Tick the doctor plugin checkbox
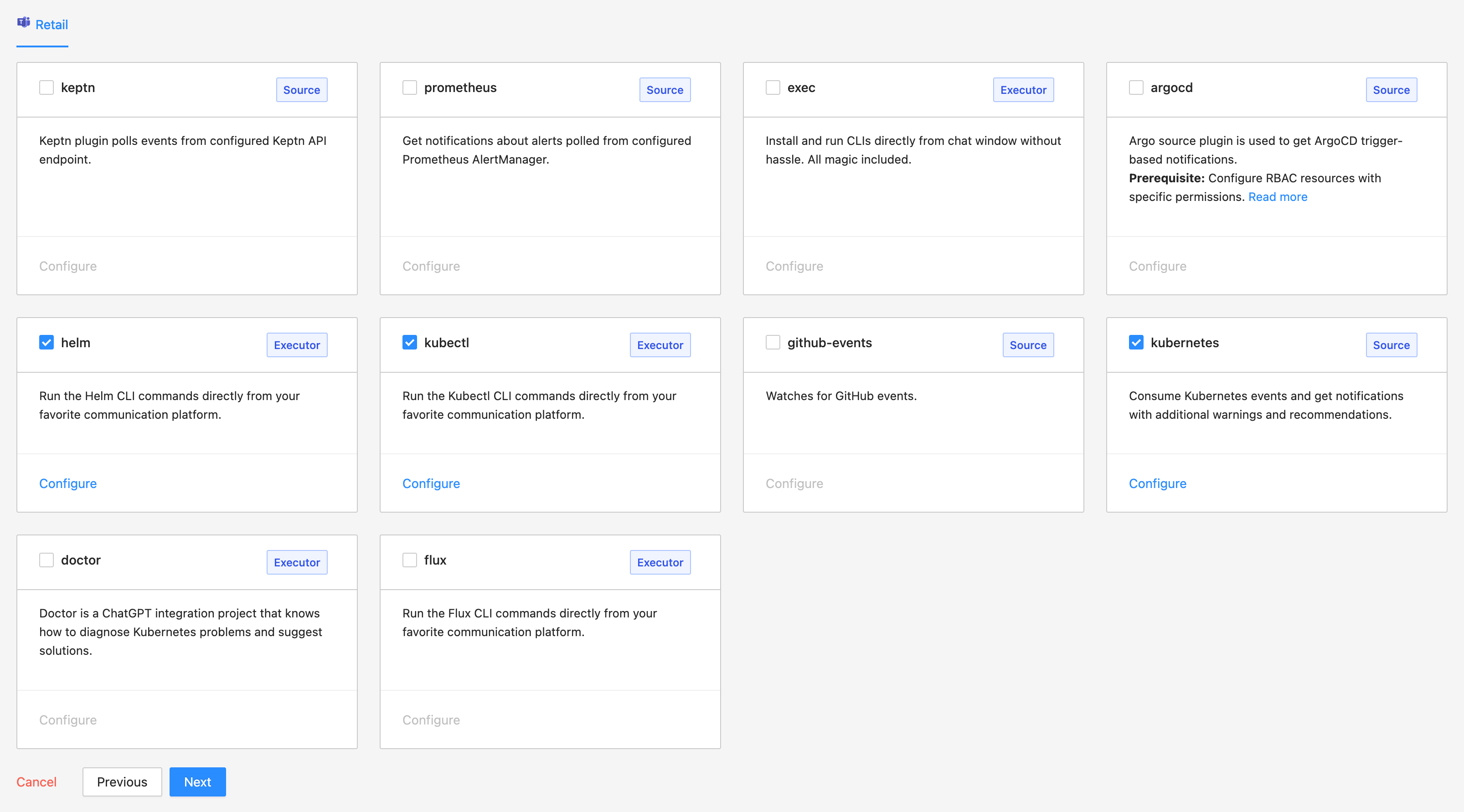The image size is (1464, 812). click(46, 560)
